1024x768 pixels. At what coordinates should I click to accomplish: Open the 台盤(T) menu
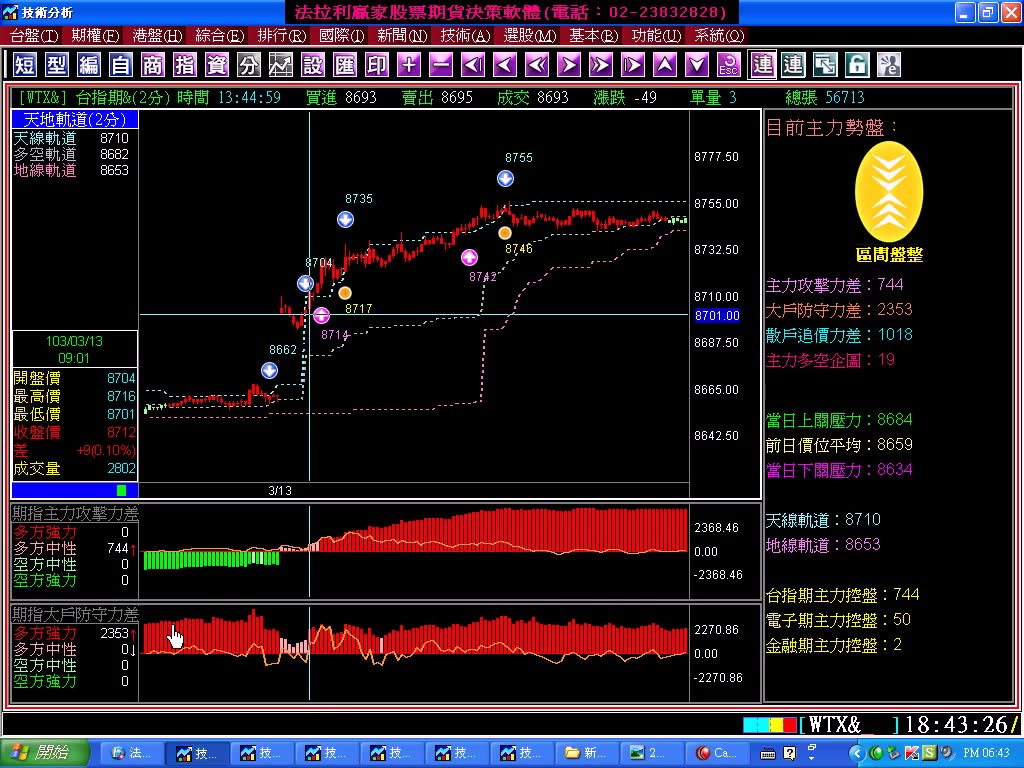(x=34, y=35)
